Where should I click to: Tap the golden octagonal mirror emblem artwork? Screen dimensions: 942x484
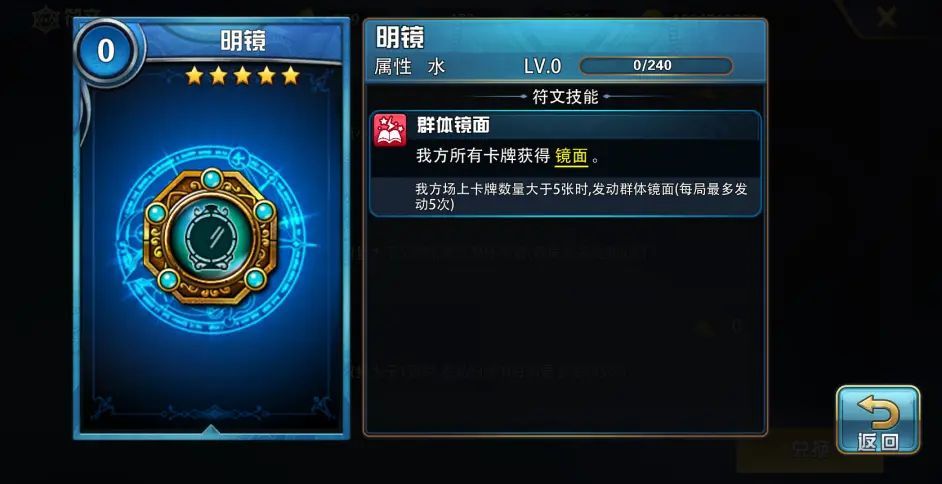click(x=210, y=237)
